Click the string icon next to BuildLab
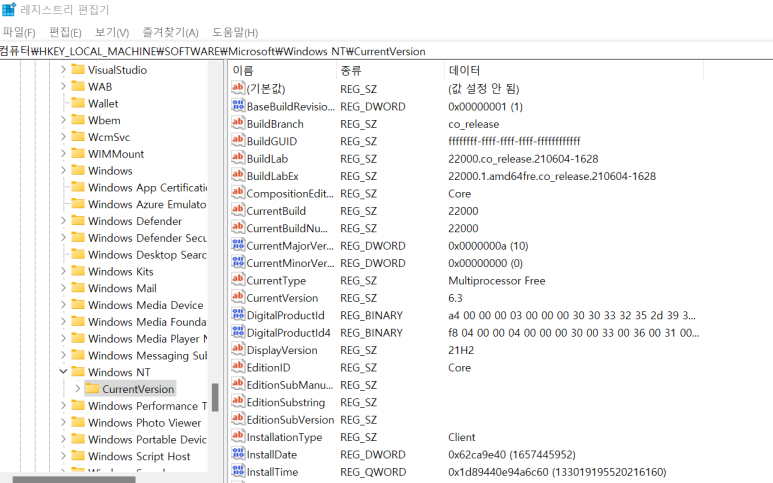This screenshot has height=483, width=773. (x=238, y=158)
